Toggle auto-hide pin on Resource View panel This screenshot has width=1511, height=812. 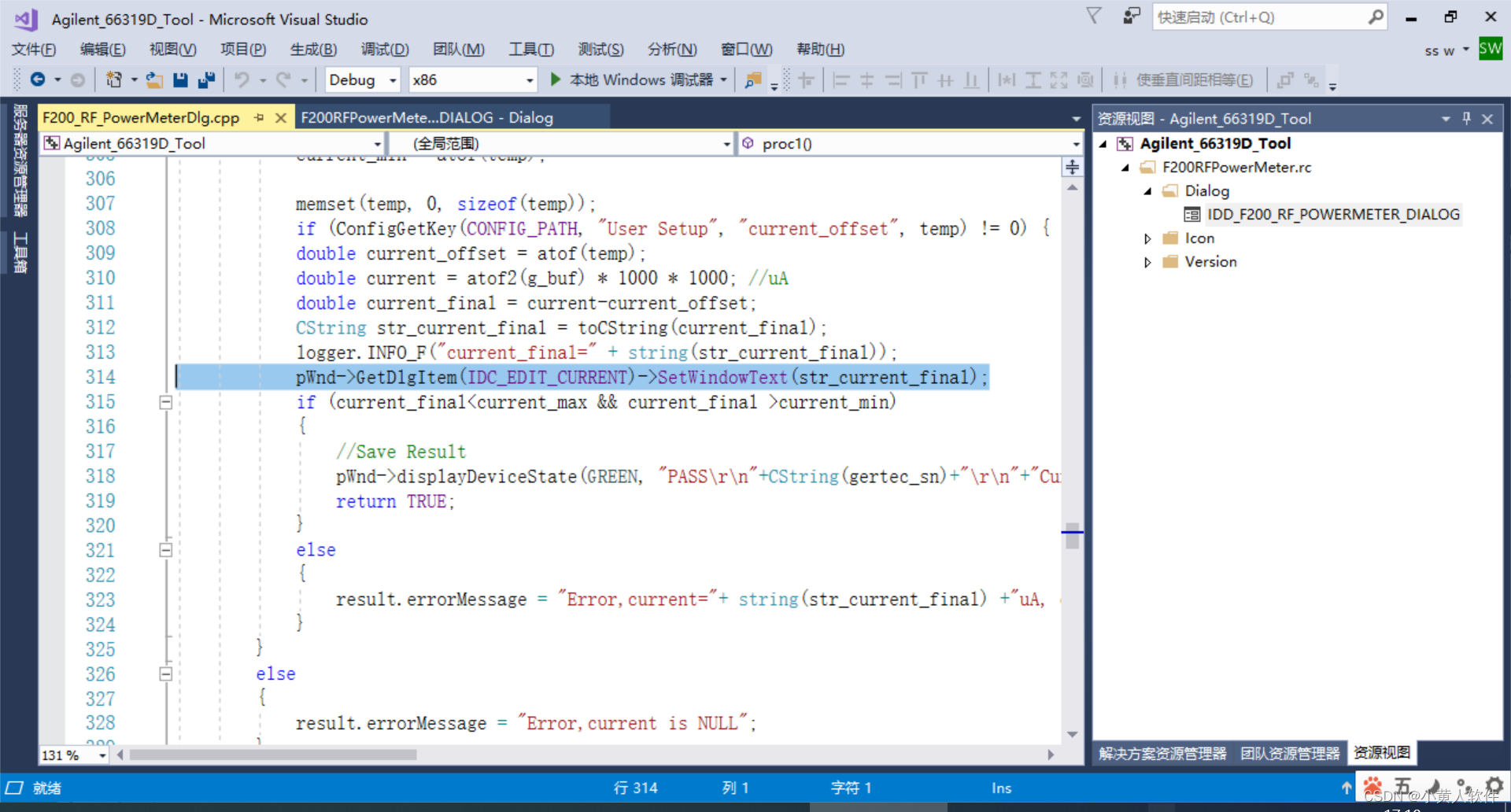1466,118
